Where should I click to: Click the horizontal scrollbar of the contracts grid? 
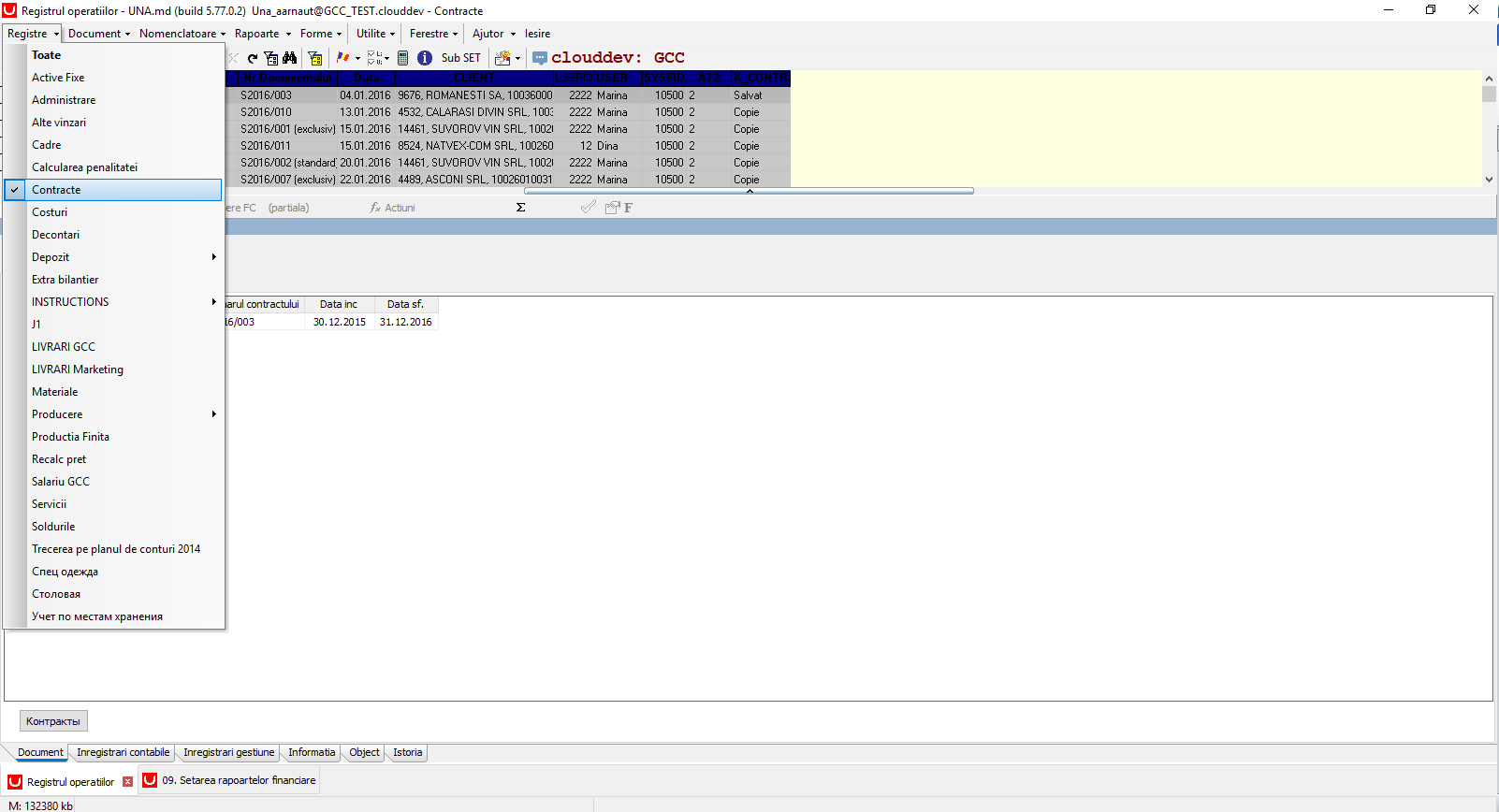[749, 191]
